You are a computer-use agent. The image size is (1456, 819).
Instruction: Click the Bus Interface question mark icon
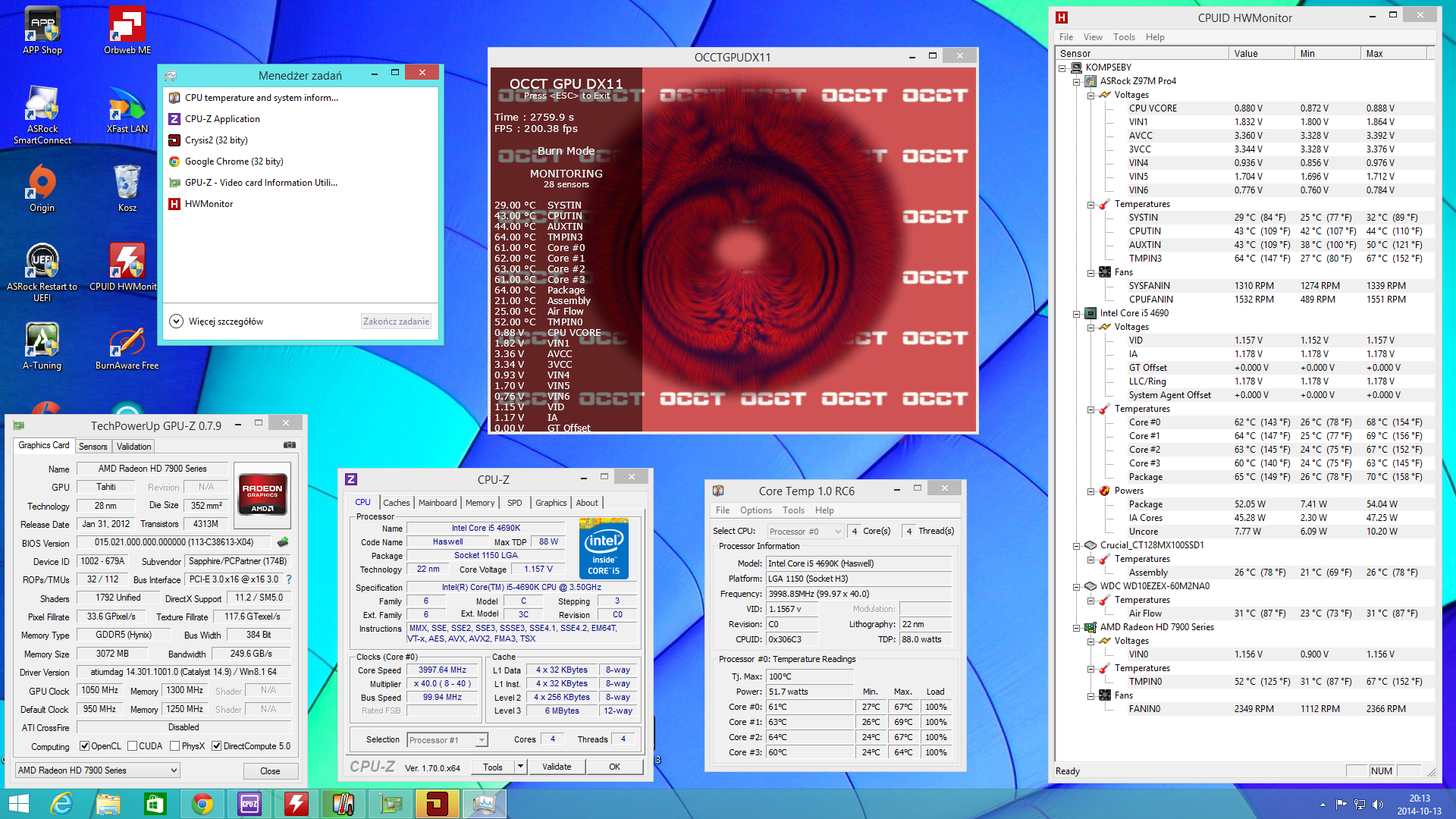tap(289, 579)
